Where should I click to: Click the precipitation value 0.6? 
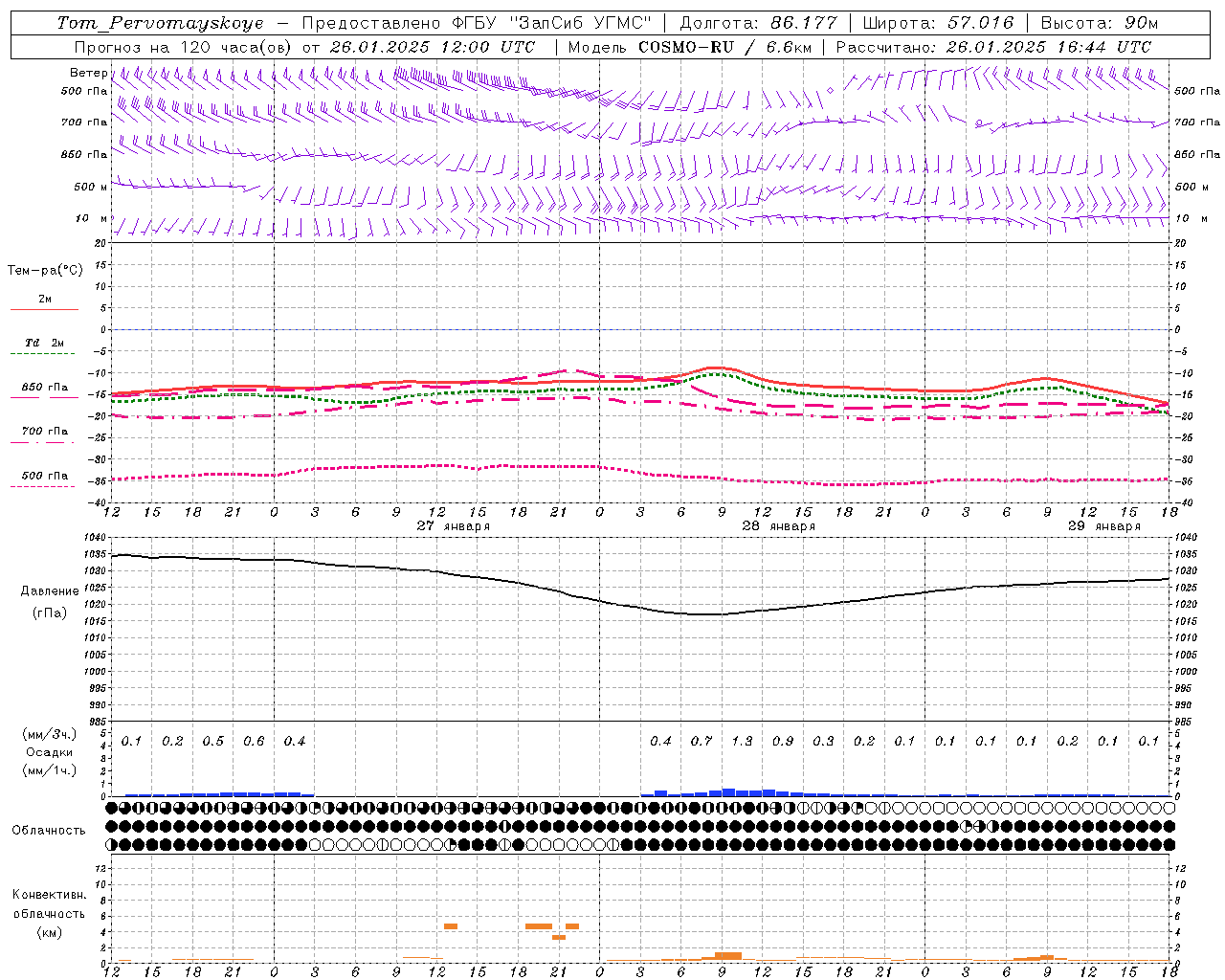point(254,741)
